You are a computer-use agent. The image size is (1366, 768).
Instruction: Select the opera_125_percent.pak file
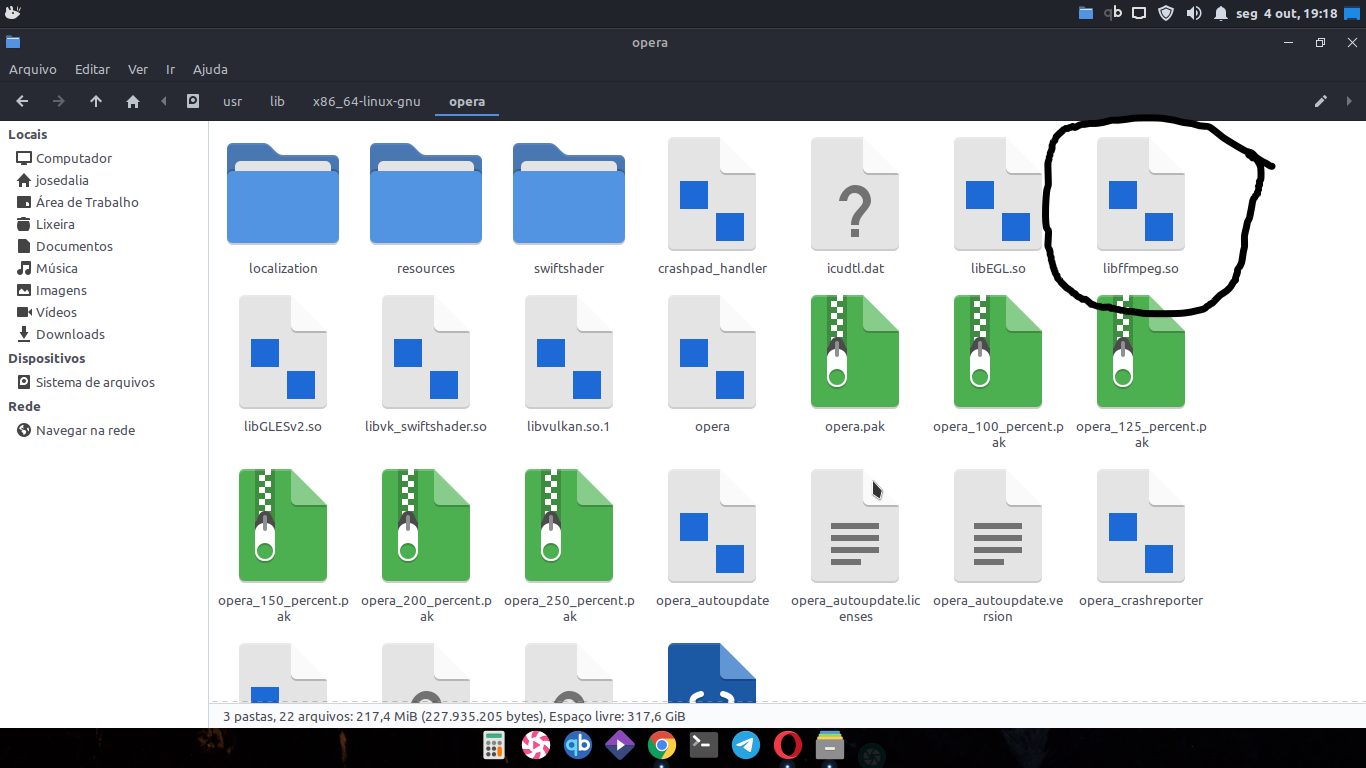tap(1141, 352)
